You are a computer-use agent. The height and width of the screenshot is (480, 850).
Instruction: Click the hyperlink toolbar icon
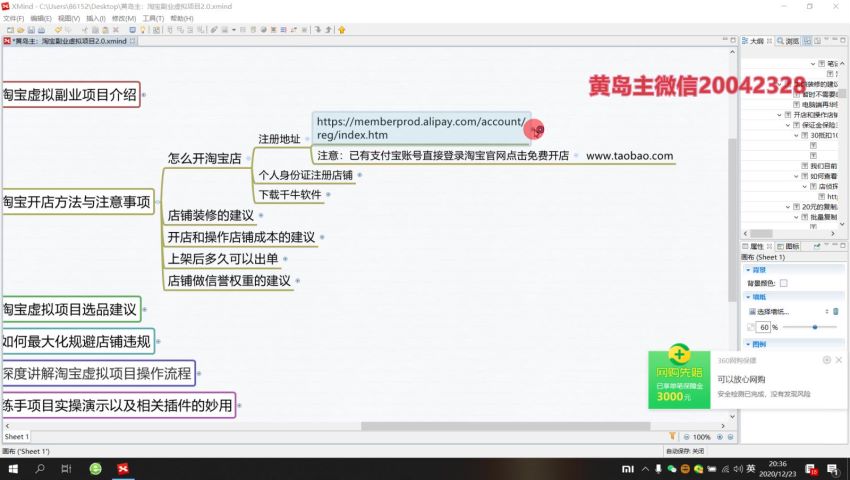(214, 30)
